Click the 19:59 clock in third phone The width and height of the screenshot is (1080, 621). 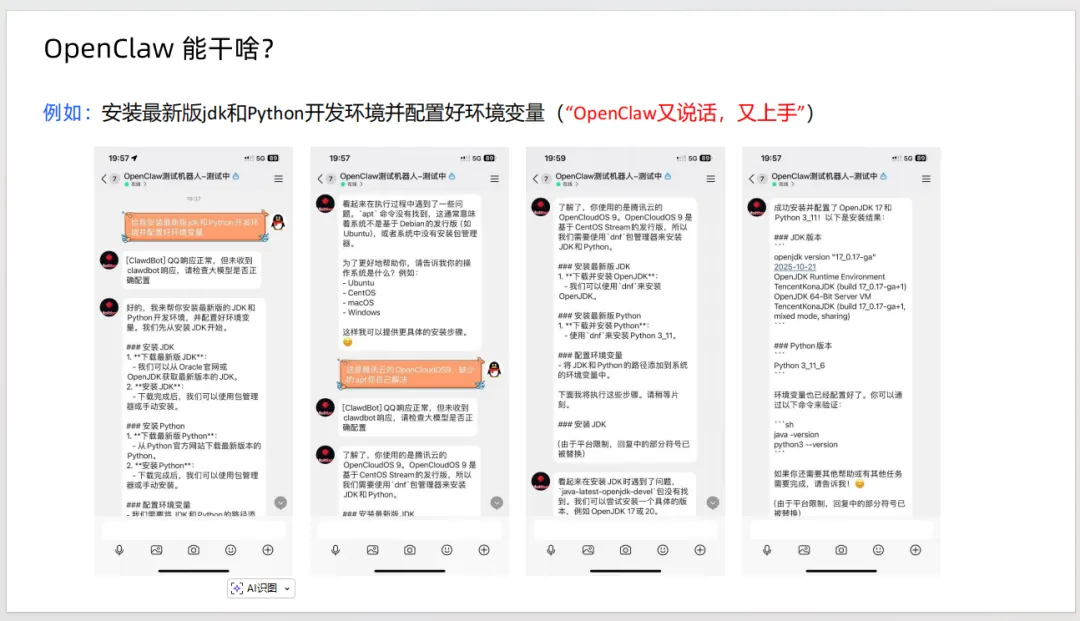[554, 158]
